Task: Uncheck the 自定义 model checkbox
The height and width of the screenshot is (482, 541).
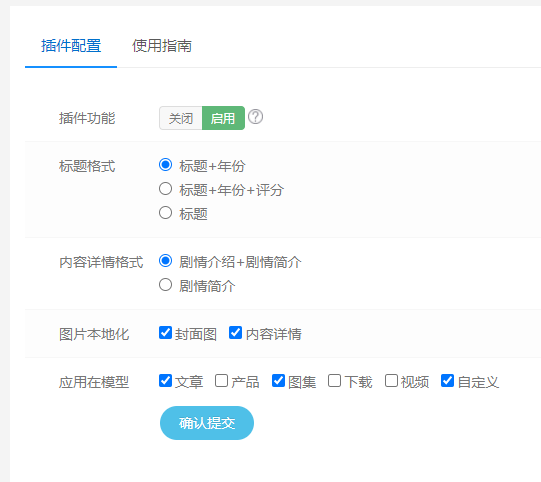Action: (x=447, y=381)
